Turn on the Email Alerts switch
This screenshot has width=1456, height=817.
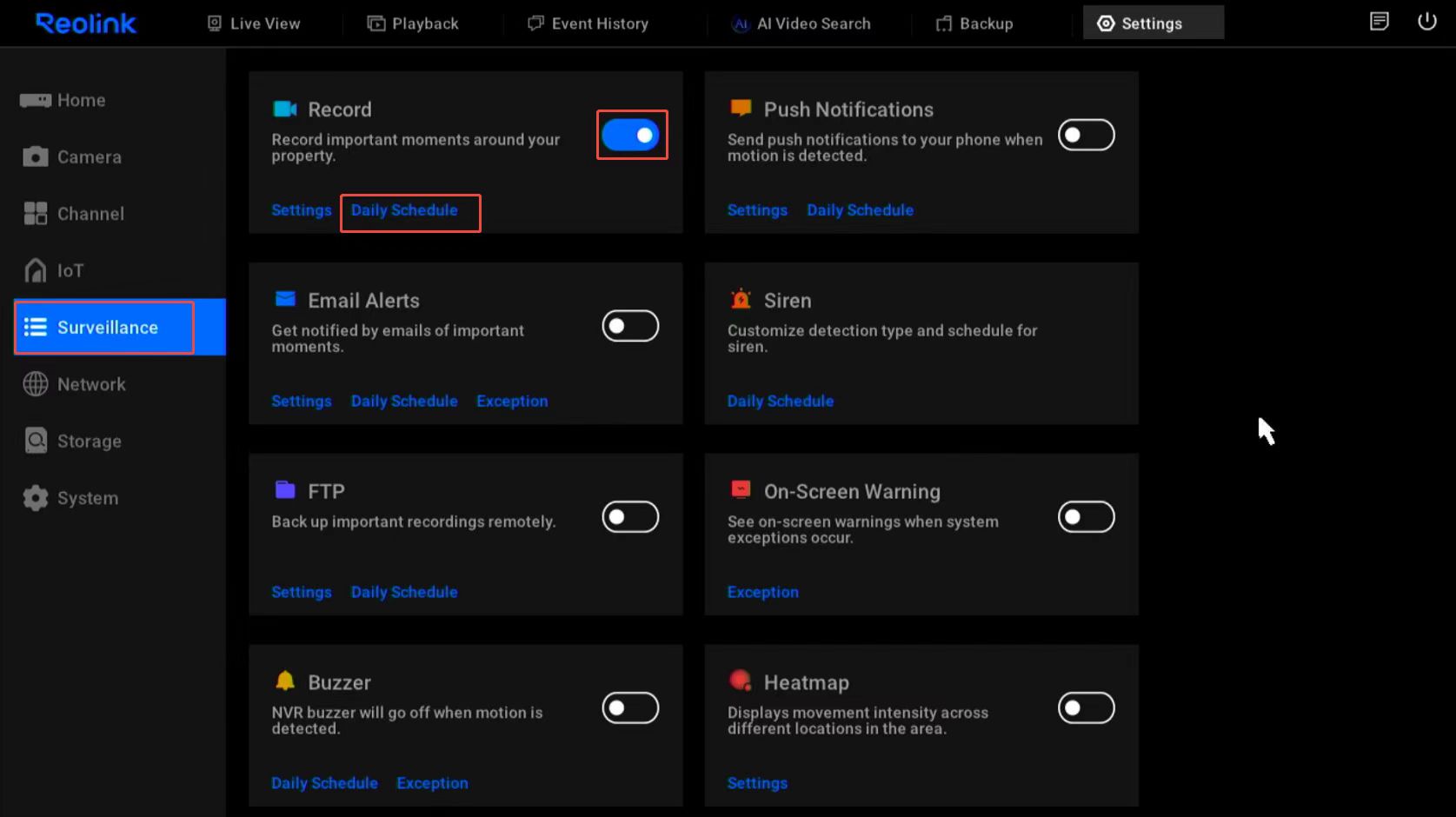[x=631, y=326]
